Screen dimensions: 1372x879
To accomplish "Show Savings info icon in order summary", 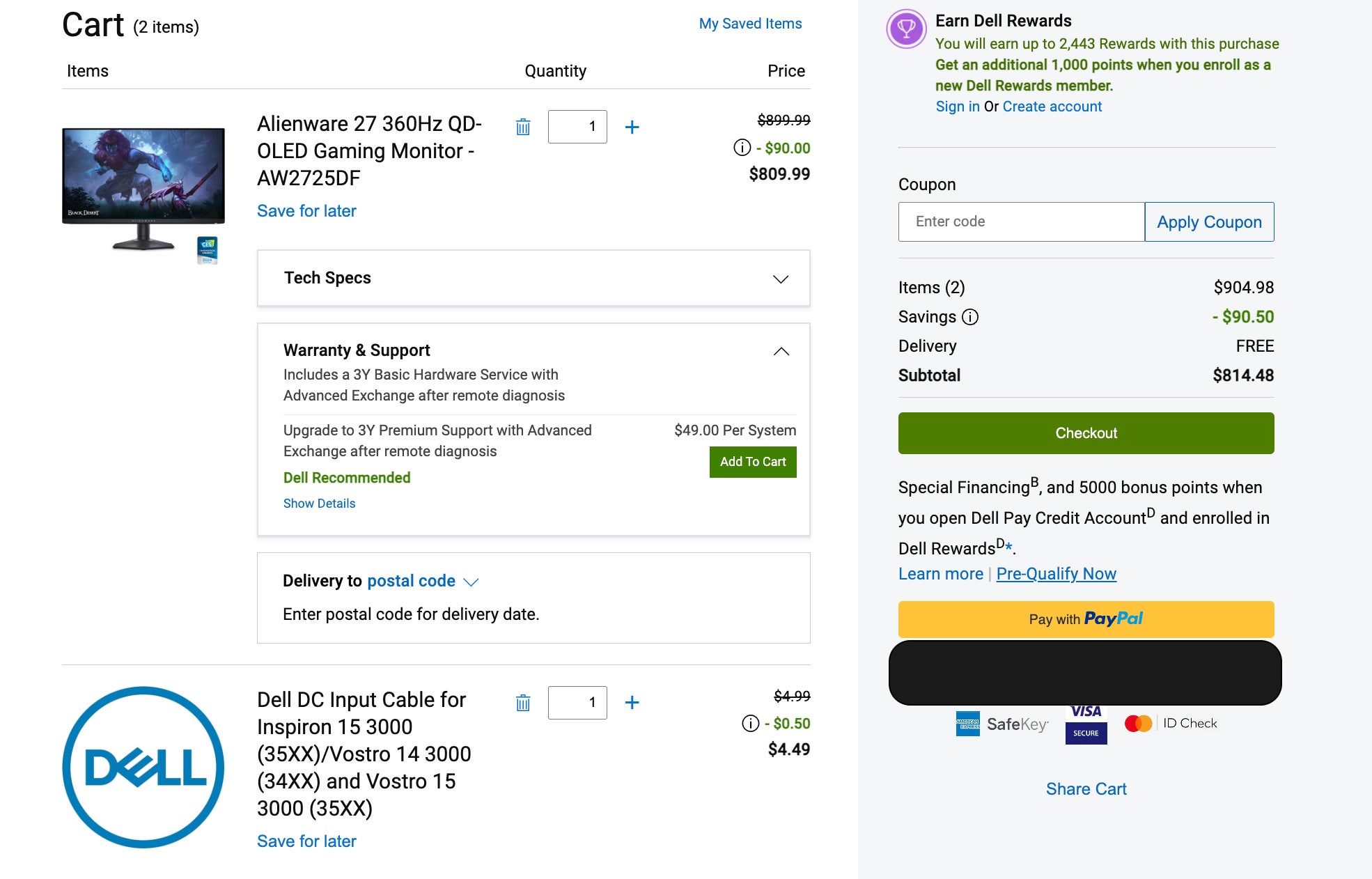I will pyautogui.click(x=970, y=317).
